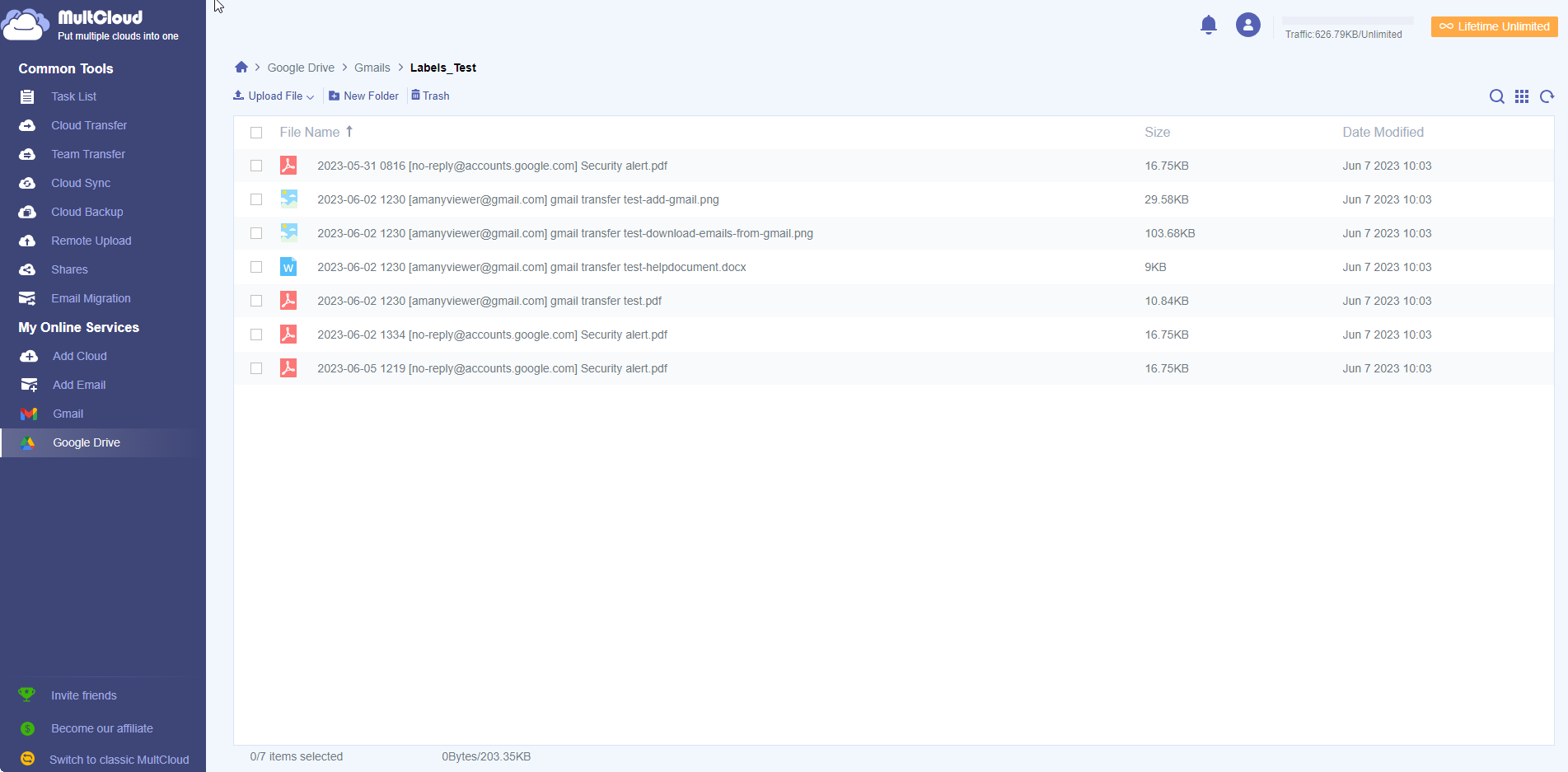Click the affiliate dollar coin icon

27,728
